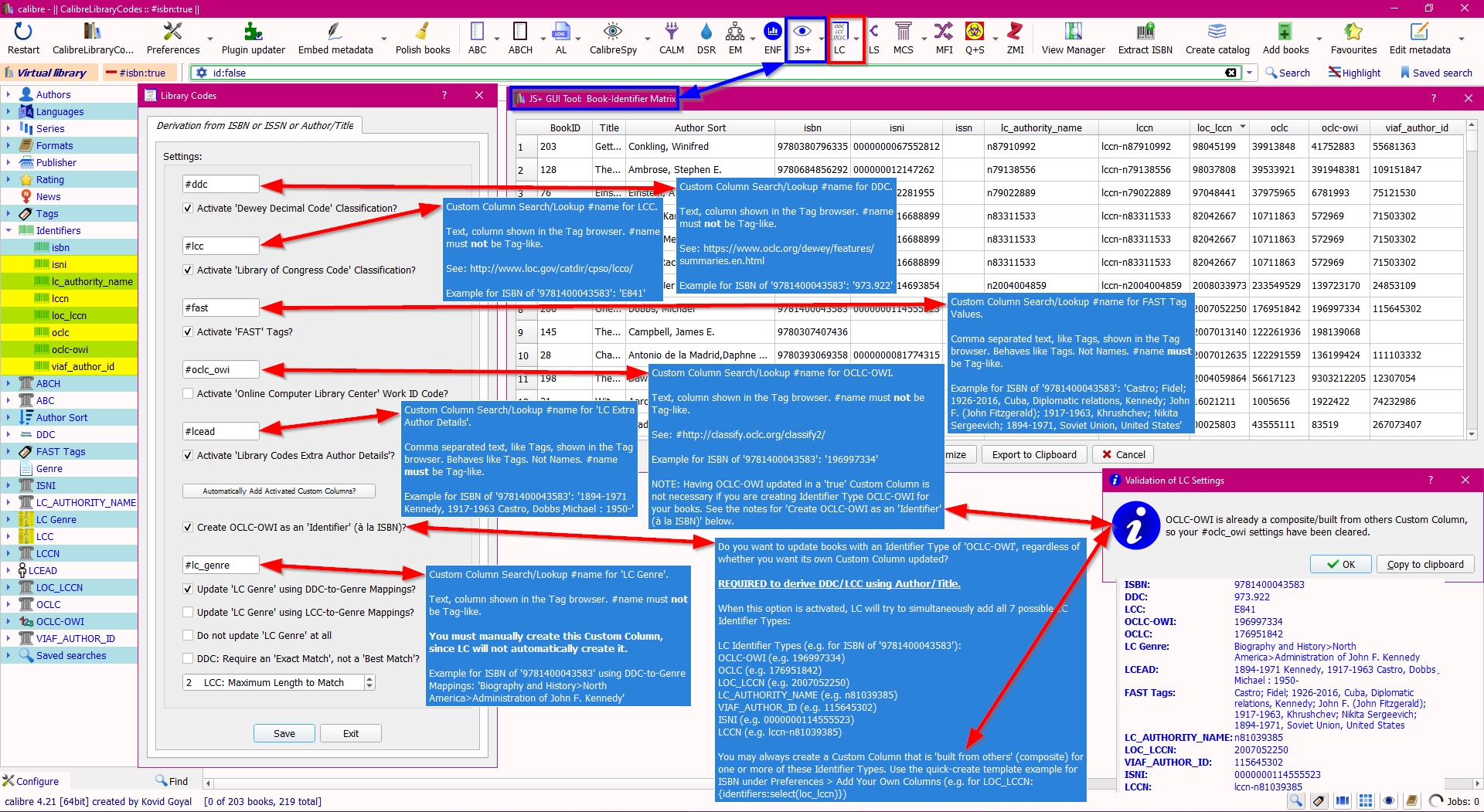Open the Edit metadata dropdown arrow
Image resolution: width=1484 pixels, height=812 pixels.
click(x=1461, y=39)
